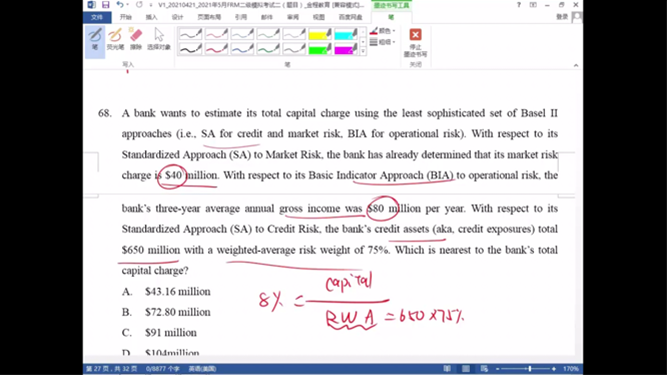Adjust the zoom slider in status bar
Viewport: 667px width, 375px height.
(529, 369)
